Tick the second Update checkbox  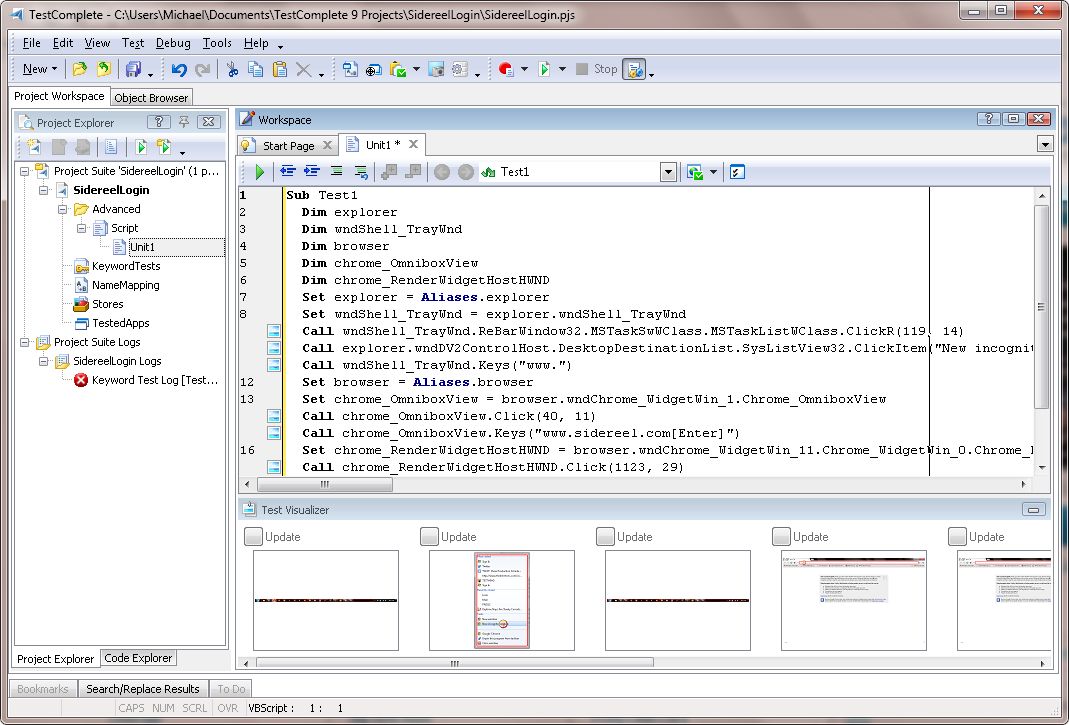[x=429, y=537]
